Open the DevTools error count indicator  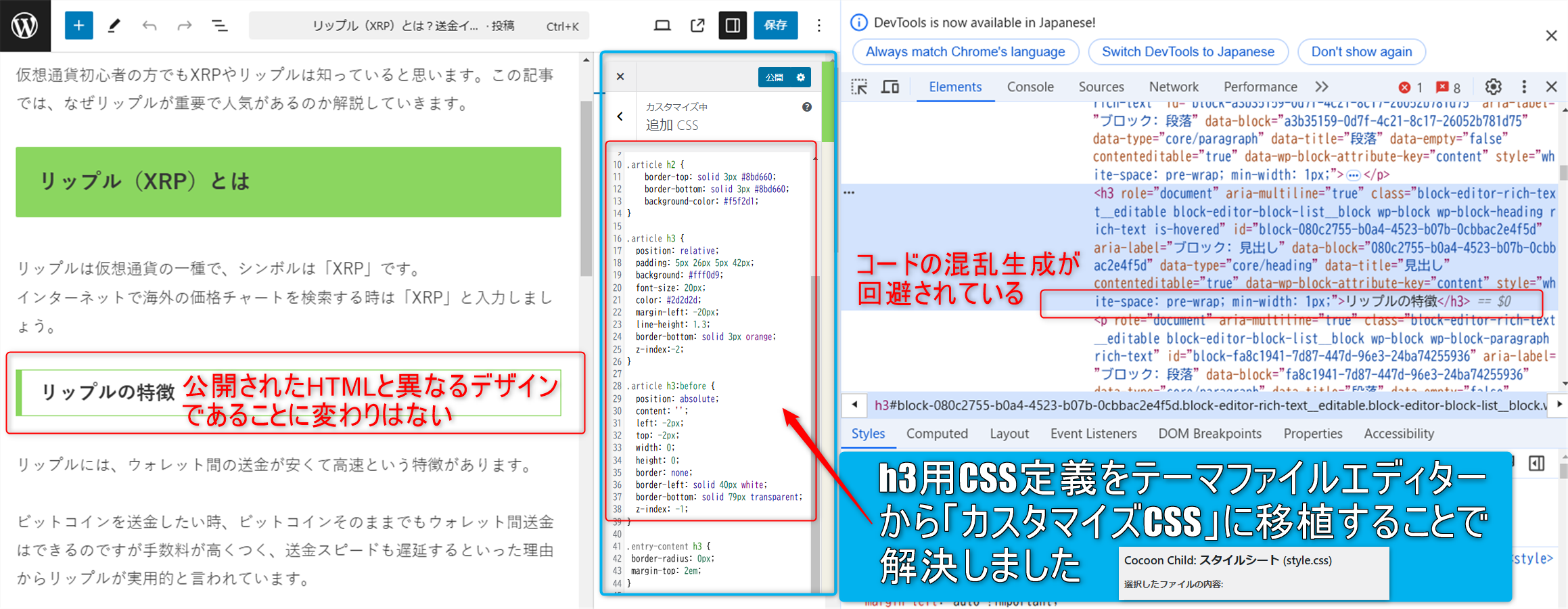1410,87
